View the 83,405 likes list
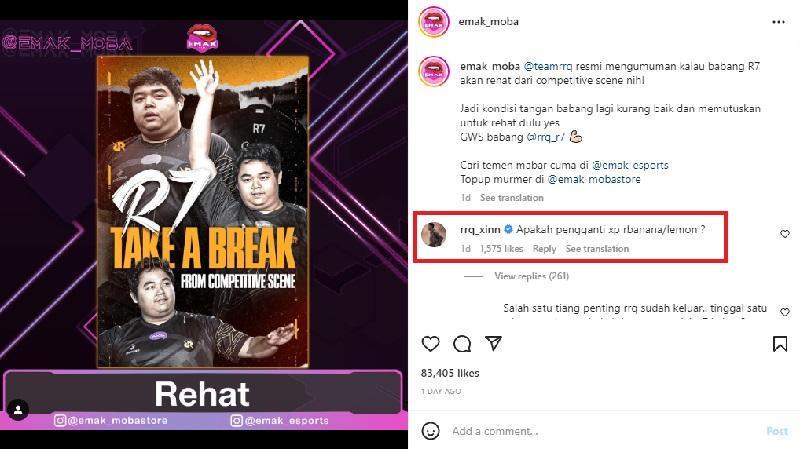 [x=450, y=373]
